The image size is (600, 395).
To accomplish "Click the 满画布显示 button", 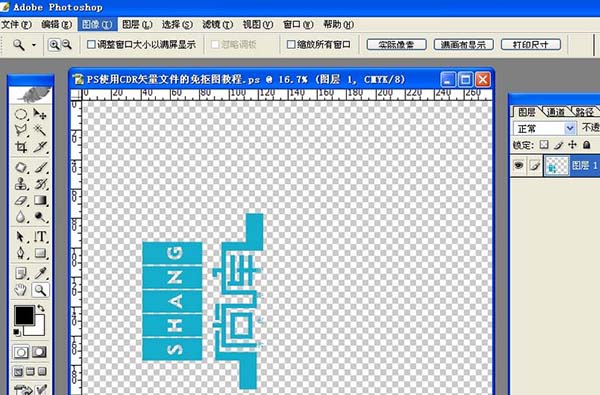I will click(463, 45).
